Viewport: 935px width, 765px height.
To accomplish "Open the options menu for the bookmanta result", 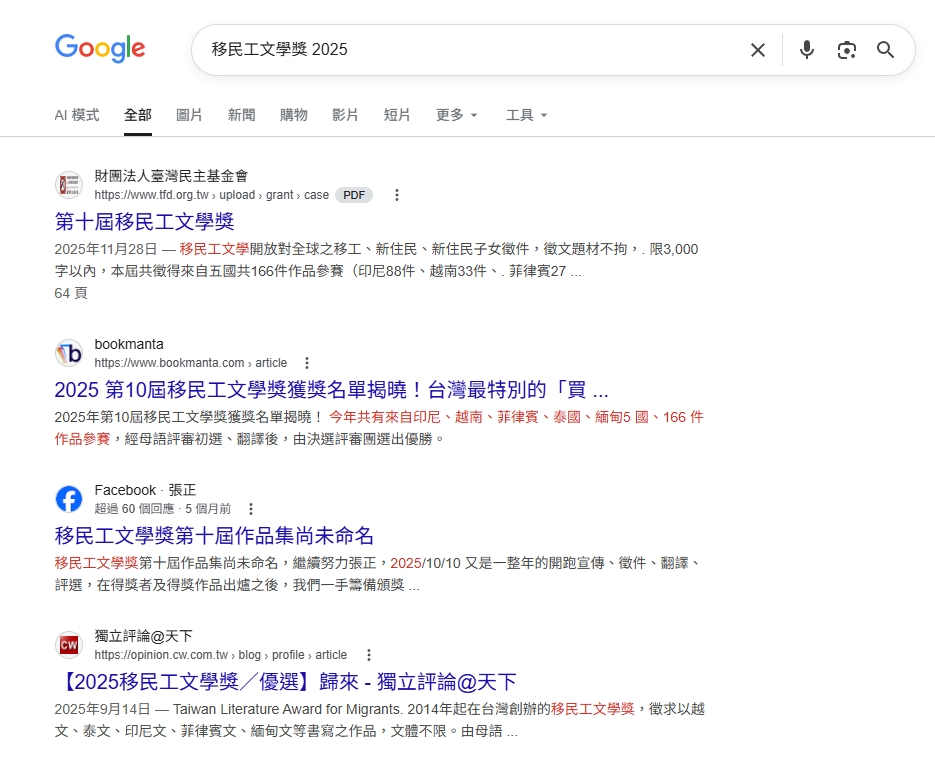I will click(306, 363).
